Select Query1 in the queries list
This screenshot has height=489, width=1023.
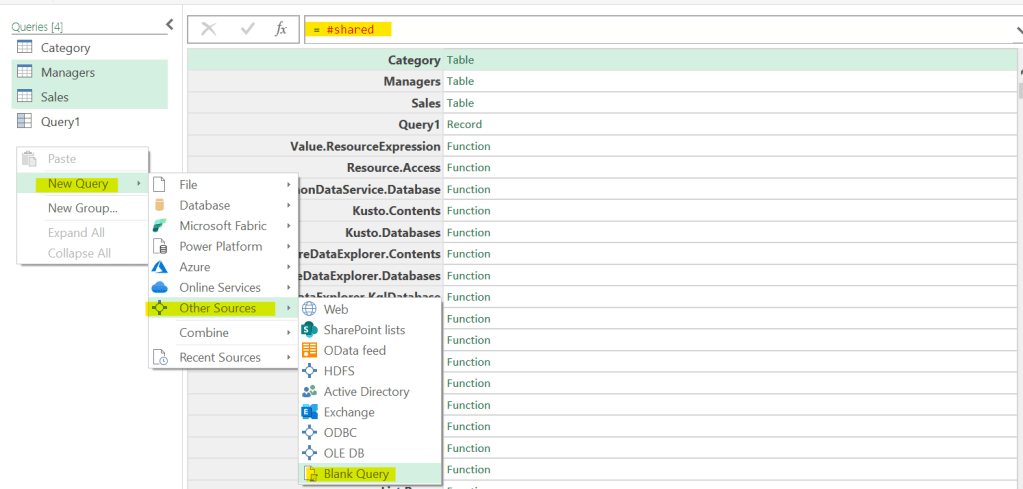coord(60,121)
